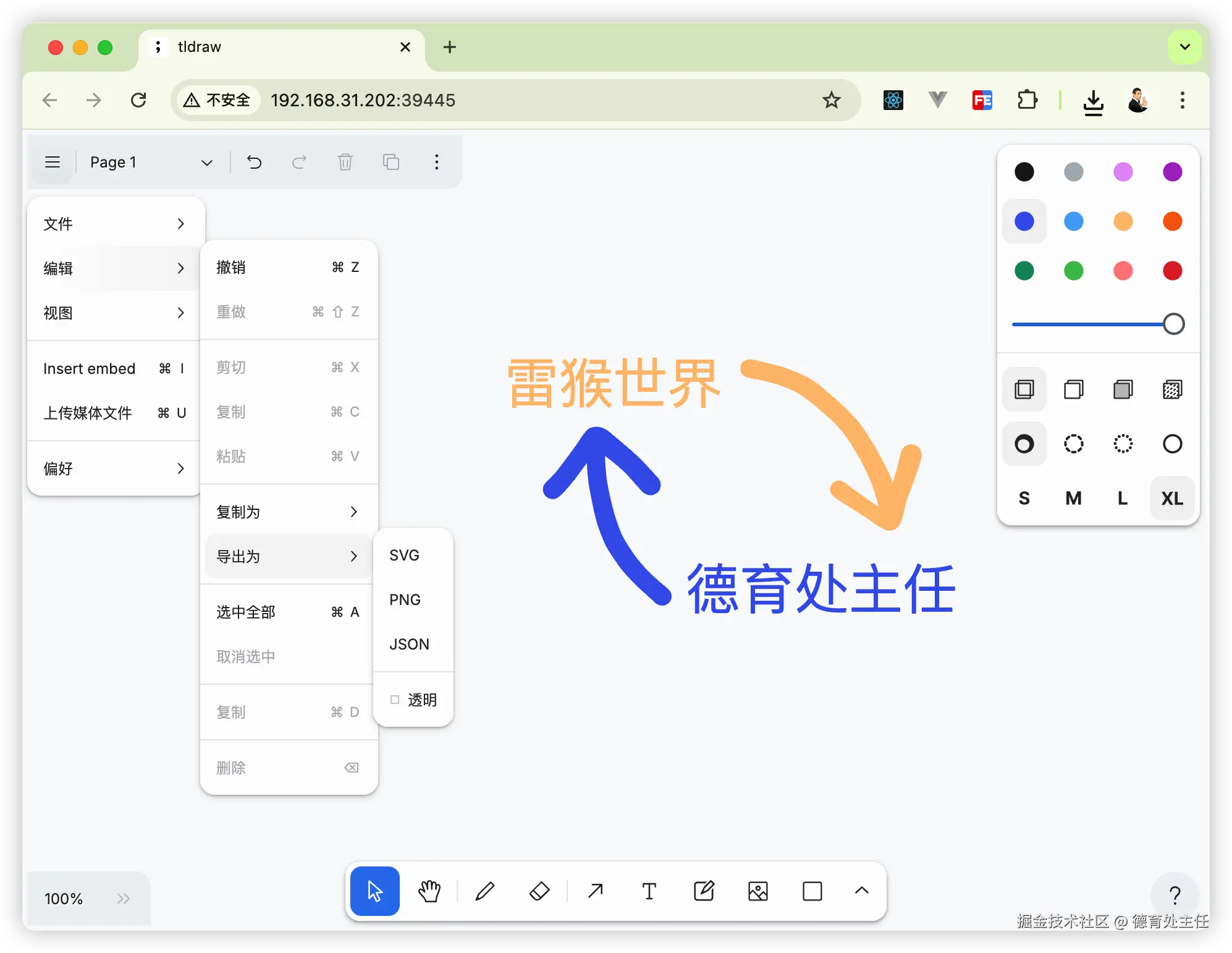
Task: Click the undo icon in top bar
Action: [x=255, y=162]
